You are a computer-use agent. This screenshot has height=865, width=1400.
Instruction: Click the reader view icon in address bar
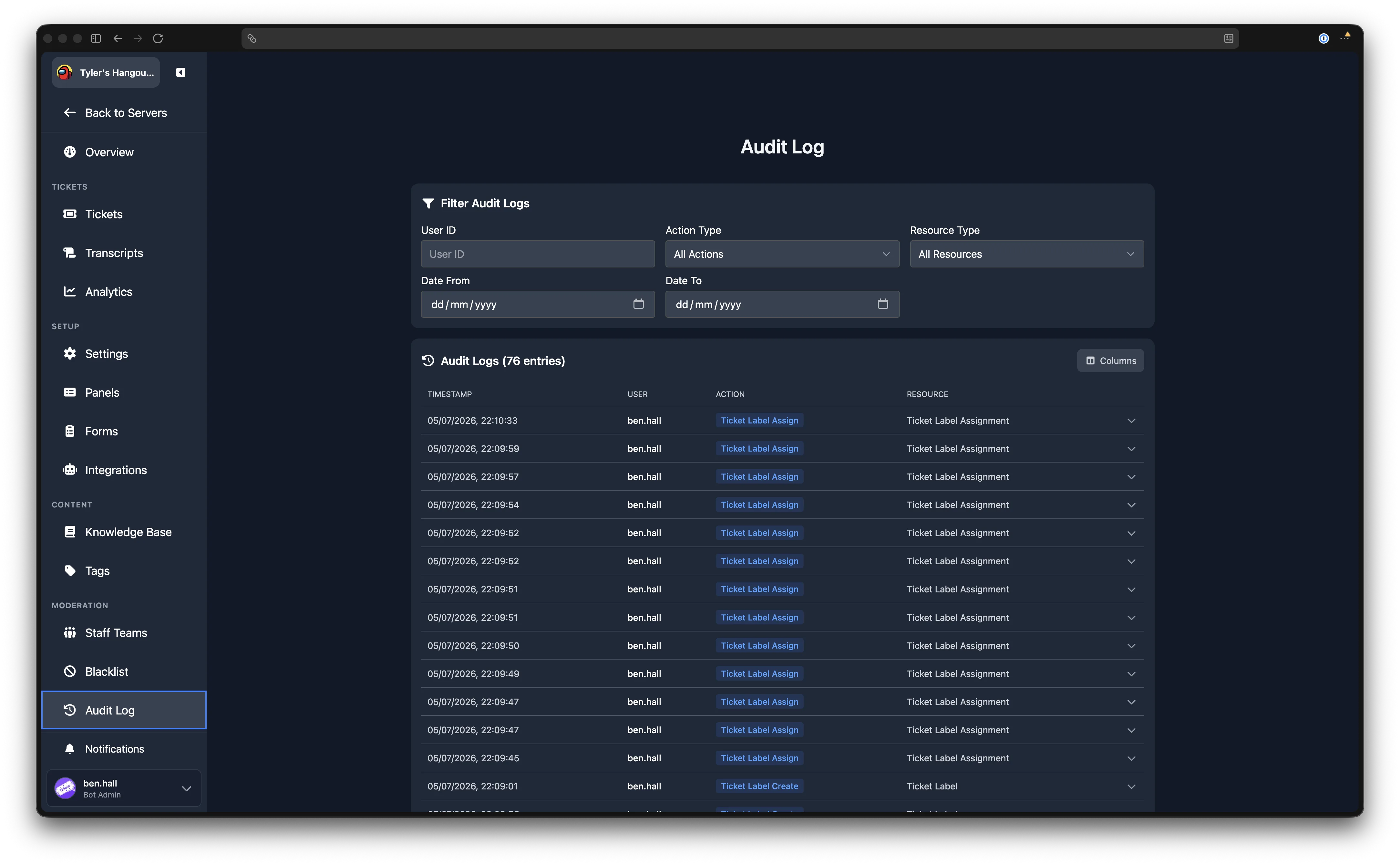tap(1229, 38)
